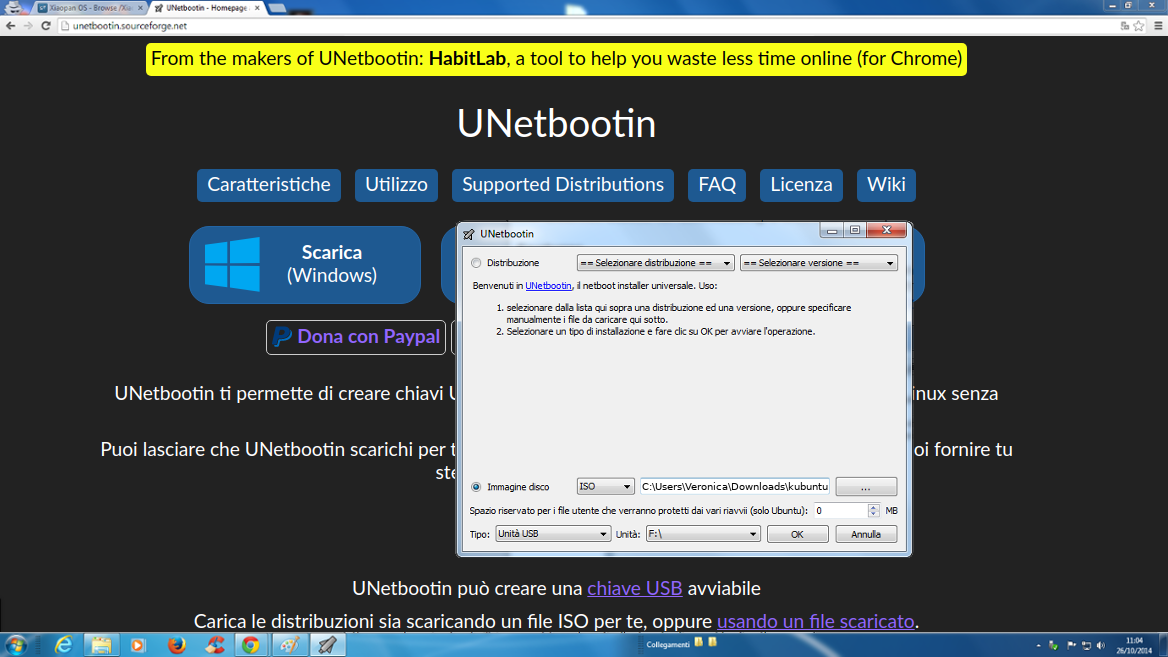The image size is (1168, 657).
Task: Open a new Chrome tab
Action: [x=277, y=8]
